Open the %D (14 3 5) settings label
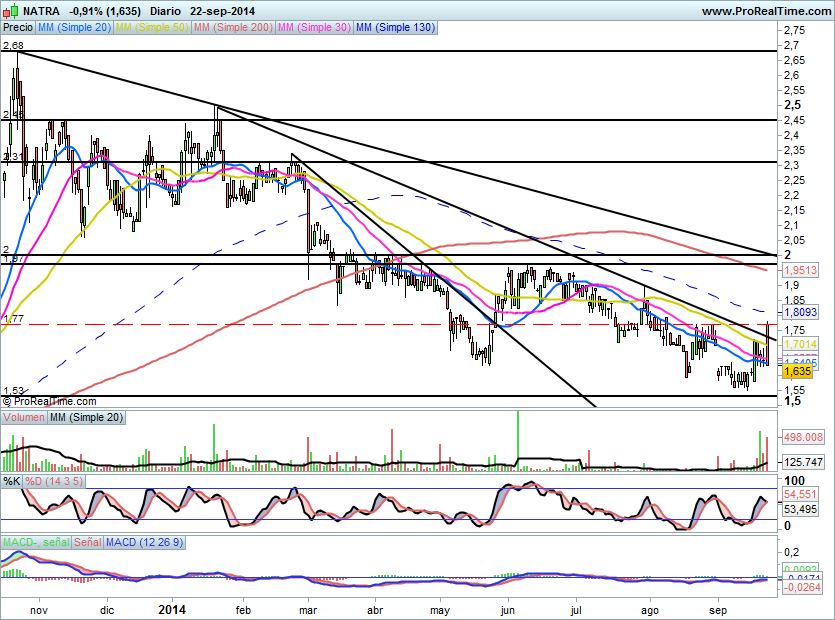The height and width of the screenshot is (620, 835). point(54,482)
